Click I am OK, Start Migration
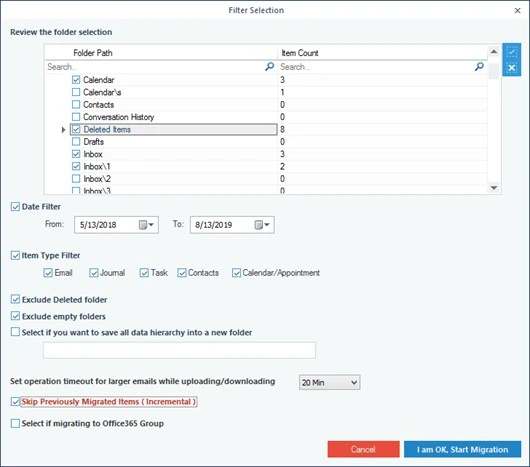The height and width of the screenshot is (467, 530). [462, 449]
